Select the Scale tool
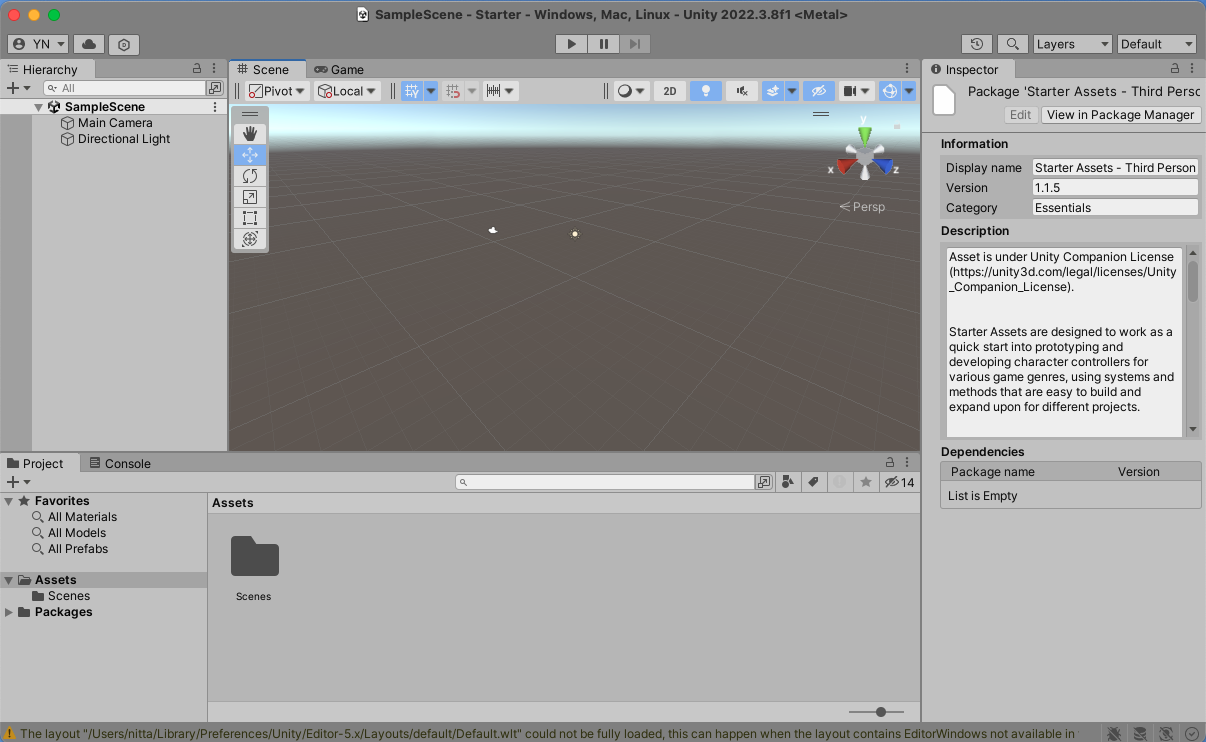This screenshot has height=742, width=1206. click(x=250, y=197)
